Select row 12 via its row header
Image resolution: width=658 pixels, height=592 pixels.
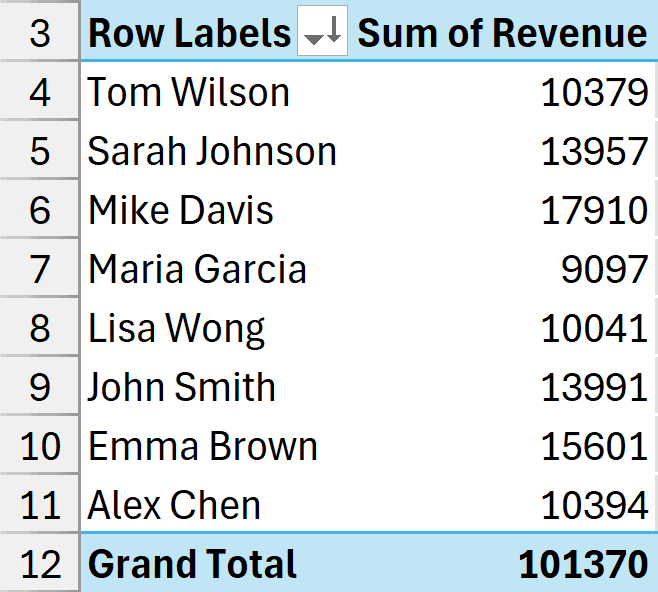(x=39, y=563)
